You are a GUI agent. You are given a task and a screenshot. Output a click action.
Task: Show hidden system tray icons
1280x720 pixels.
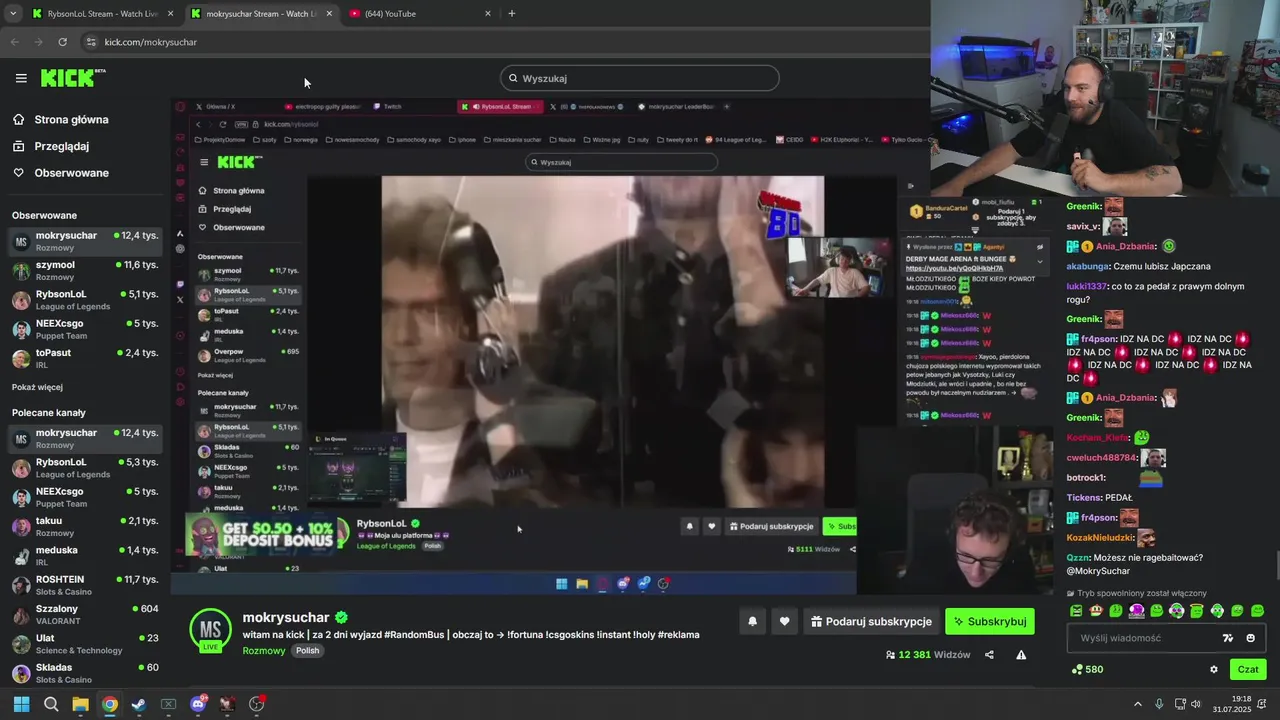click(1137, 704)
